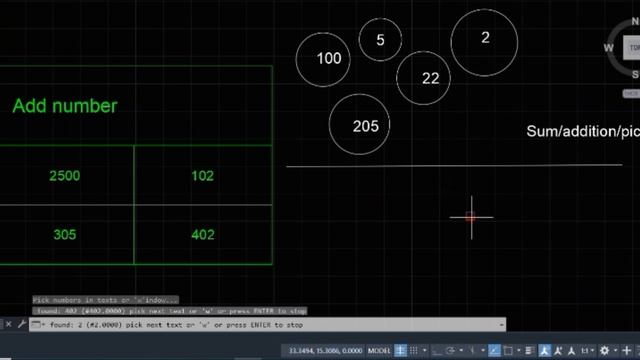Open snap mode settings dropdown
Viewport: 640px width, 360px height.
click(x=424, y=350)
